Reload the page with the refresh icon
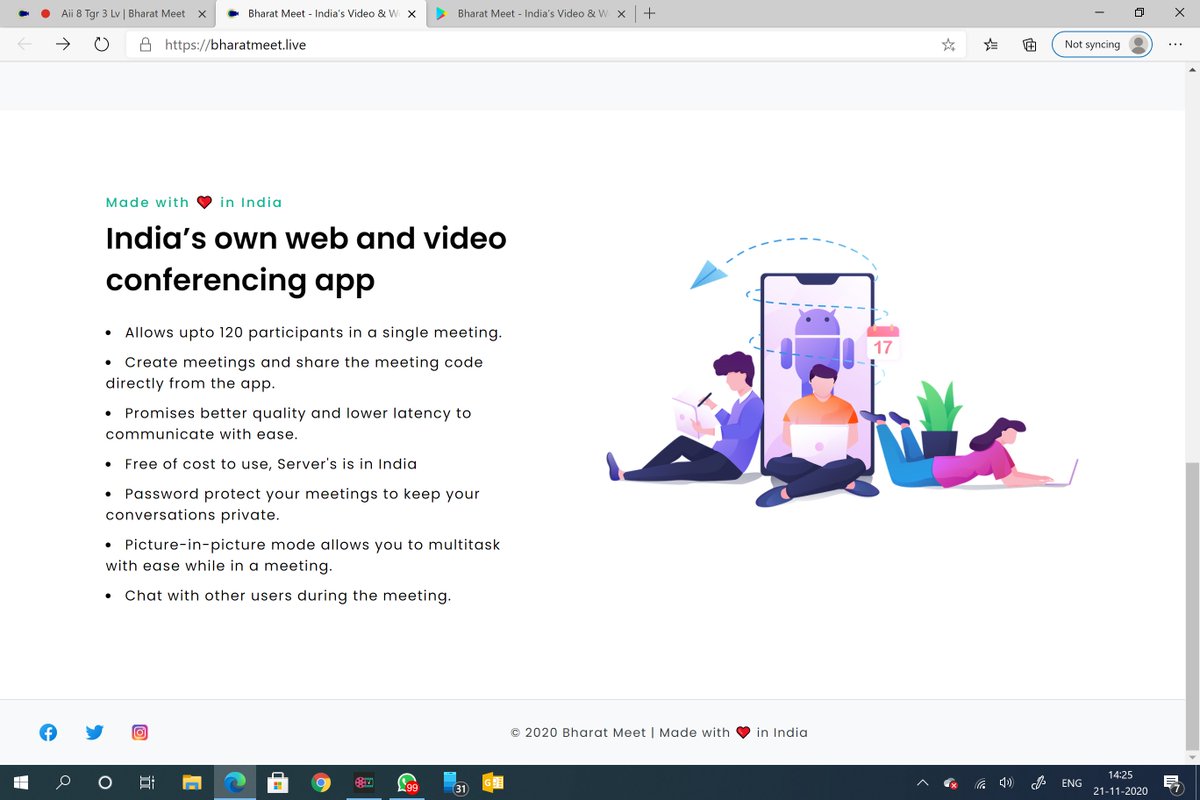The width and height of the screenshot is (1200, 800). click(x=101, y=45)
